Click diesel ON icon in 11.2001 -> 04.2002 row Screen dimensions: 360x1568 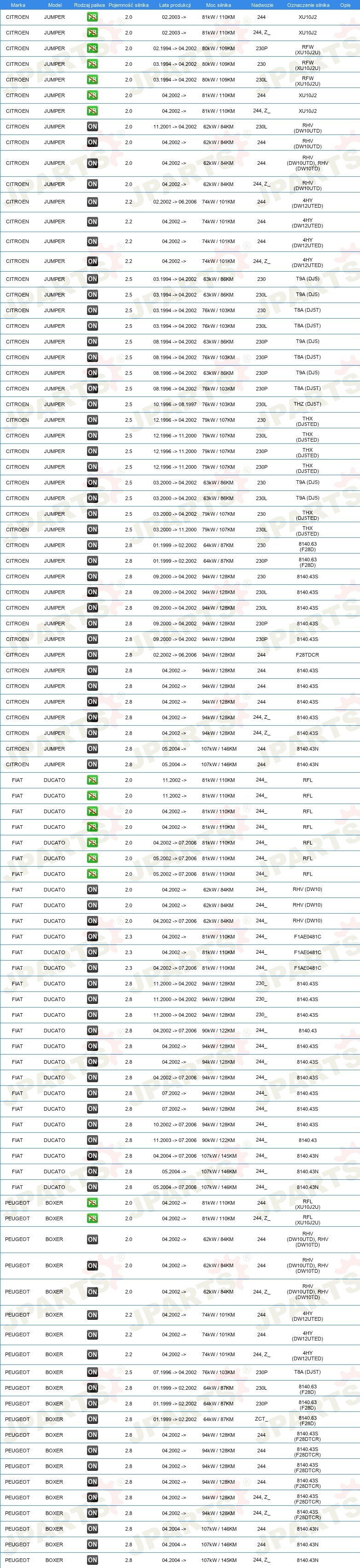tap(93, 127)
